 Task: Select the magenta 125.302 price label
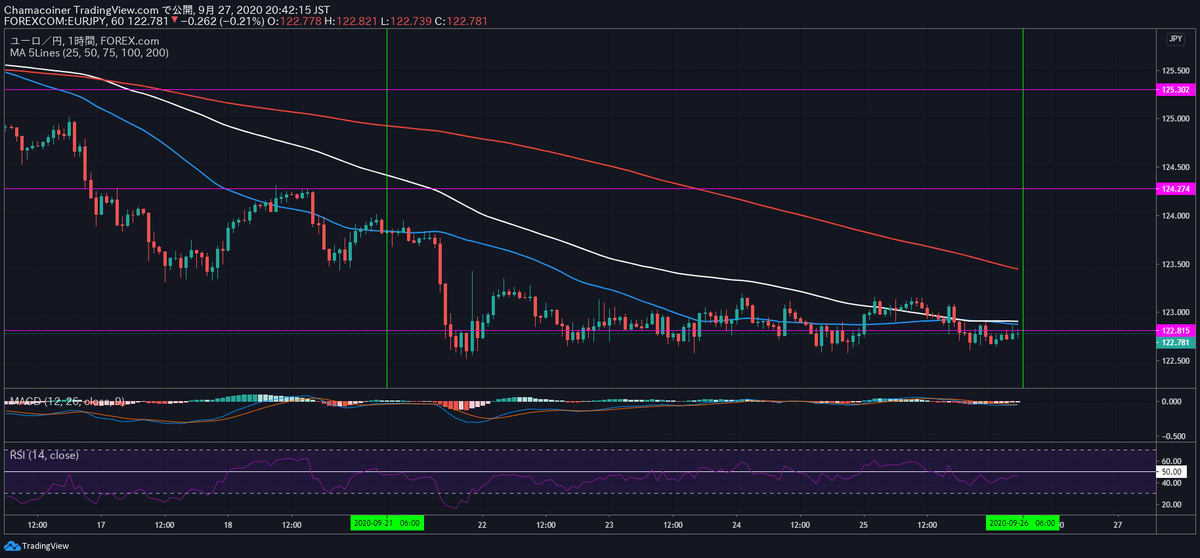pos(1174,89)
